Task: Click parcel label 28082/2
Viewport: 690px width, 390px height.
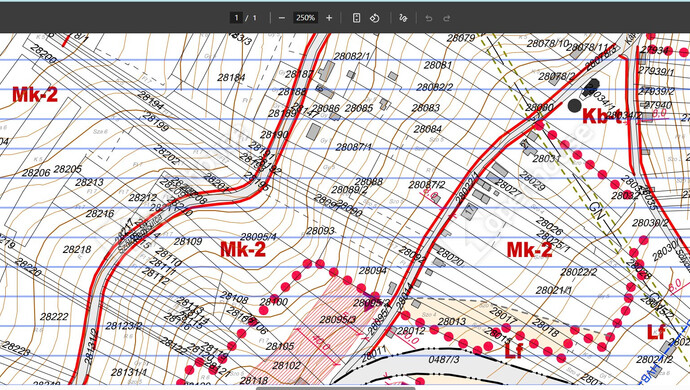Action: click(435, 87)
